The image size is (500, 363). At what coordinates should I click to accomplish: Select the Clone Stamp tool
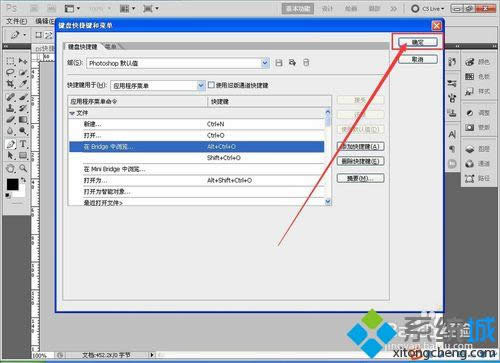(10, 108)
